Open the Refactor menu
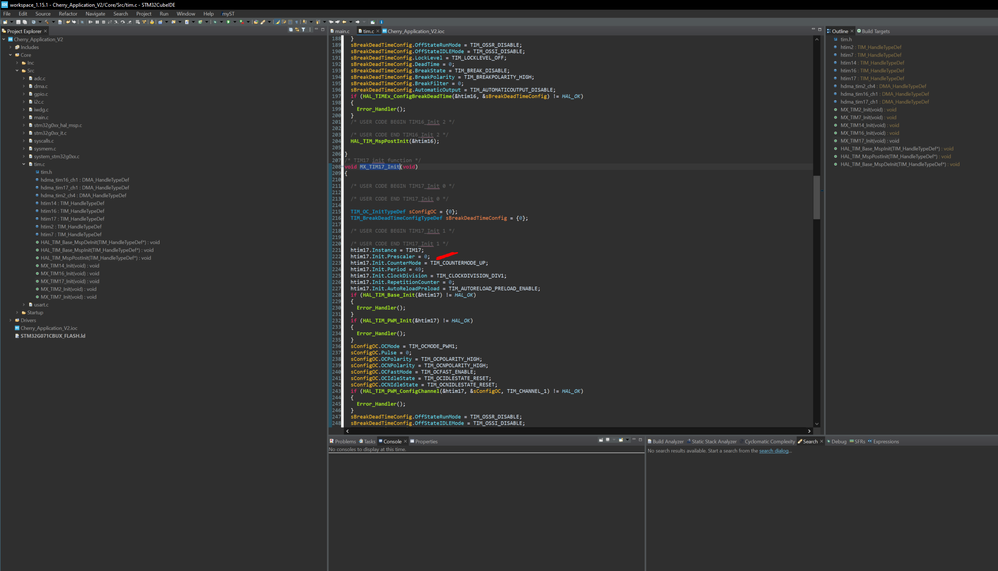 [x=67, y=14]
